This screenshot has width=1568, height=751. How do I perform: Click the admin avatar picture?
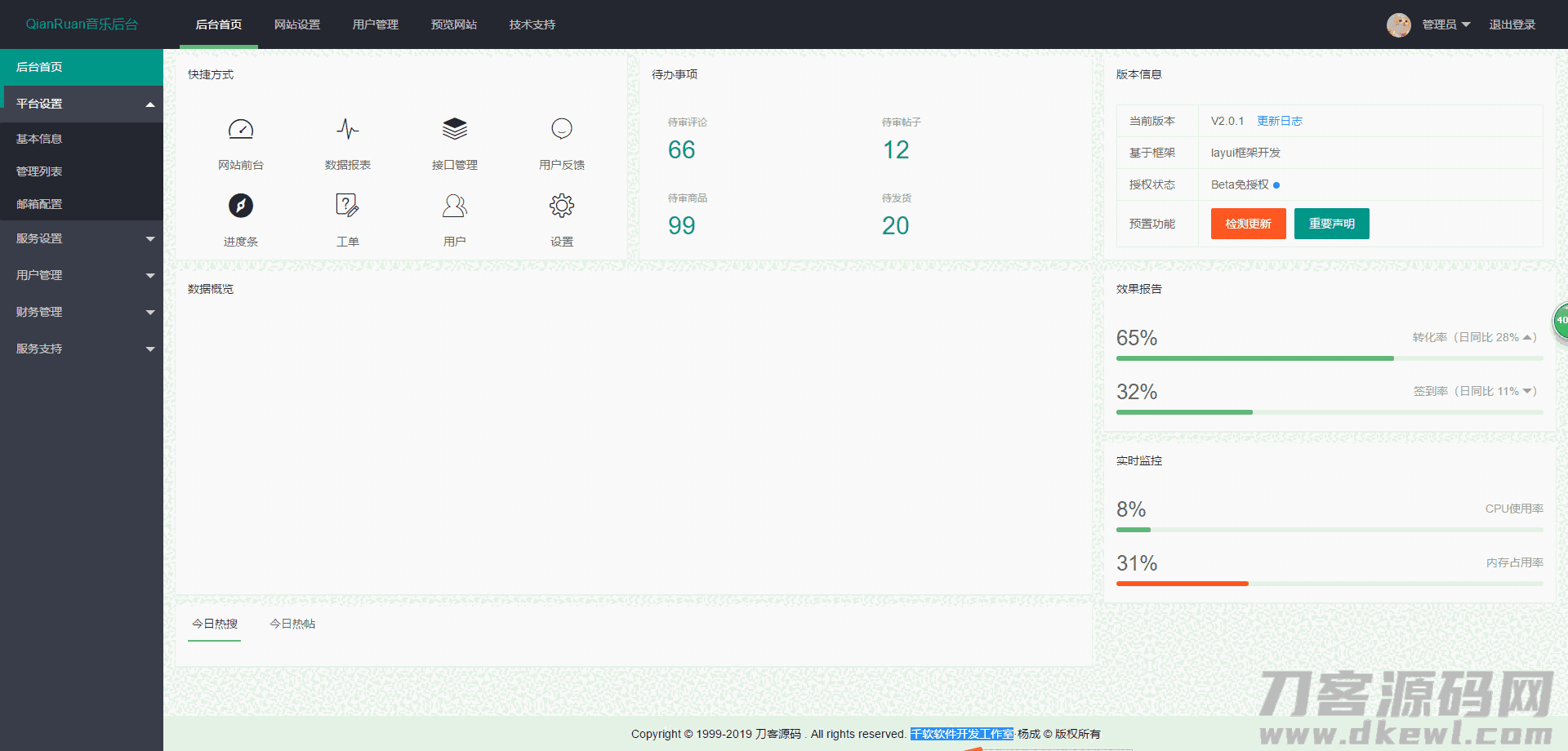1398,24
